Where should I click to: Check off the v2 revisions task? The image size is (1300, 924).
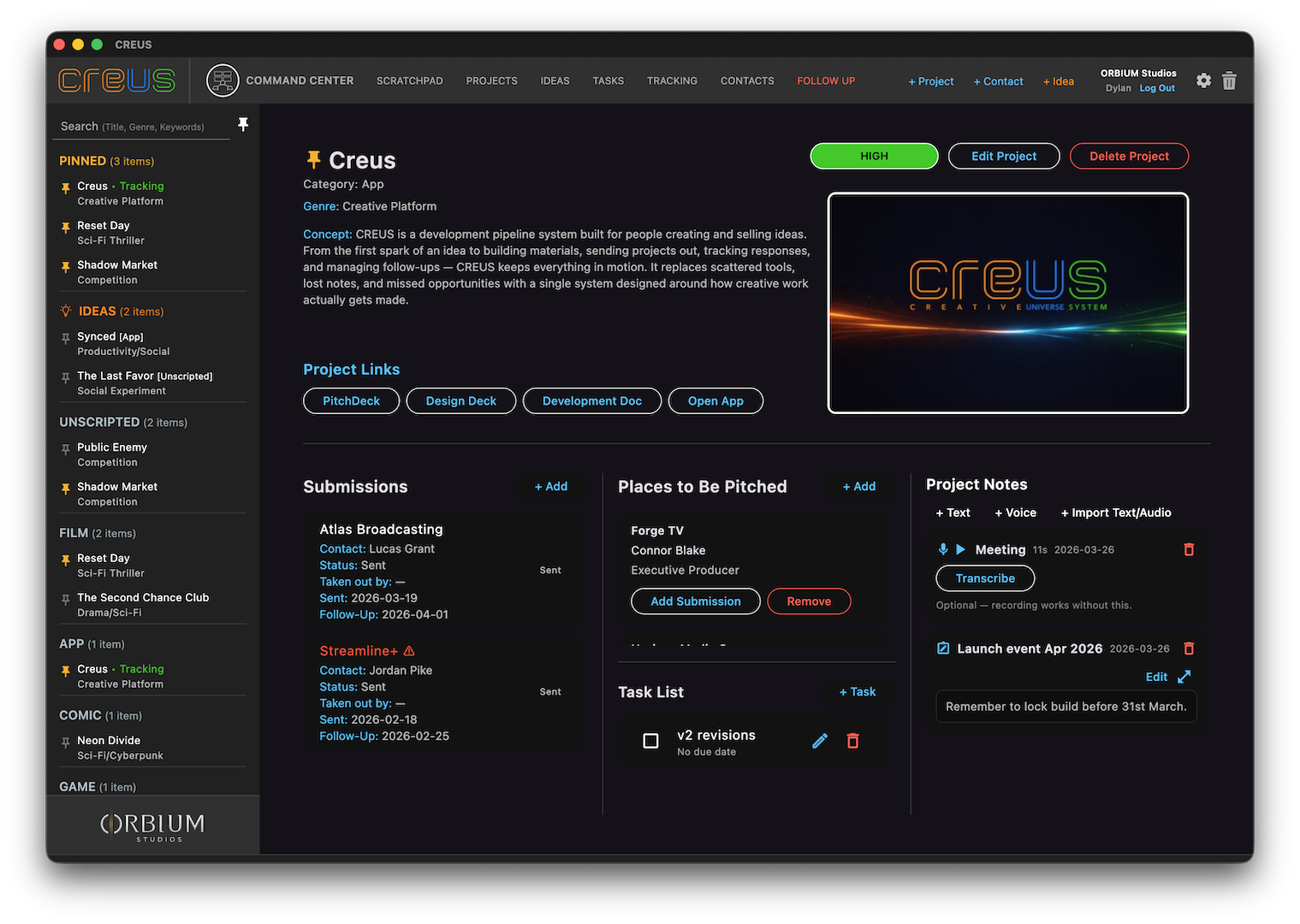click(650, 741)
